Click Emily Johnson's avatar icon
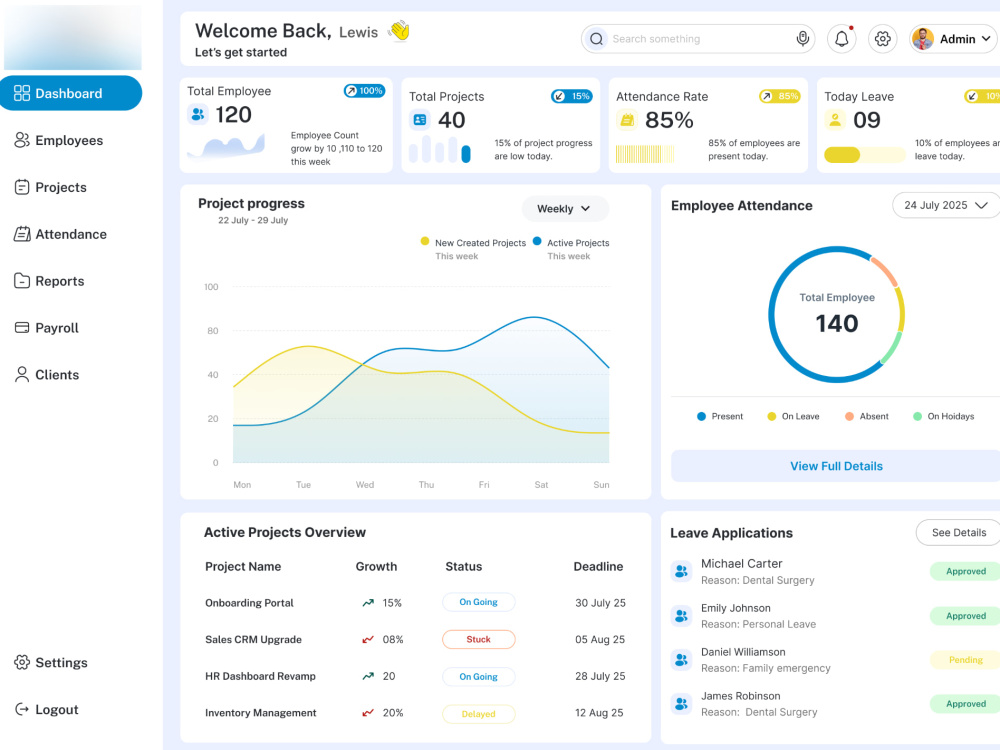 (681, 615)
